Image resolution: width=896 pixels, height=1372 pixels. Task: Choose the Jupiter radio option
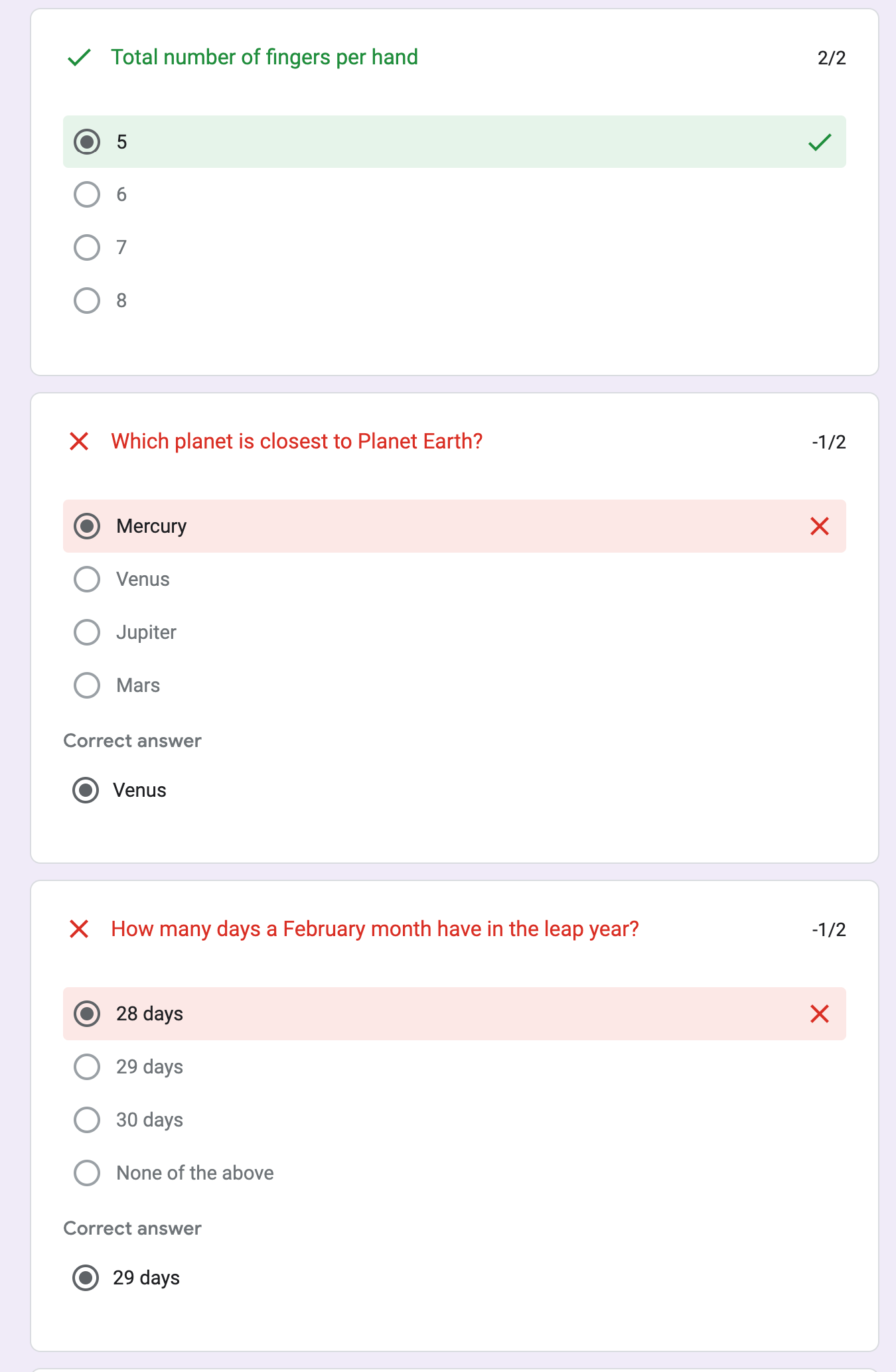pyautogui.click(x=87, y=632)
